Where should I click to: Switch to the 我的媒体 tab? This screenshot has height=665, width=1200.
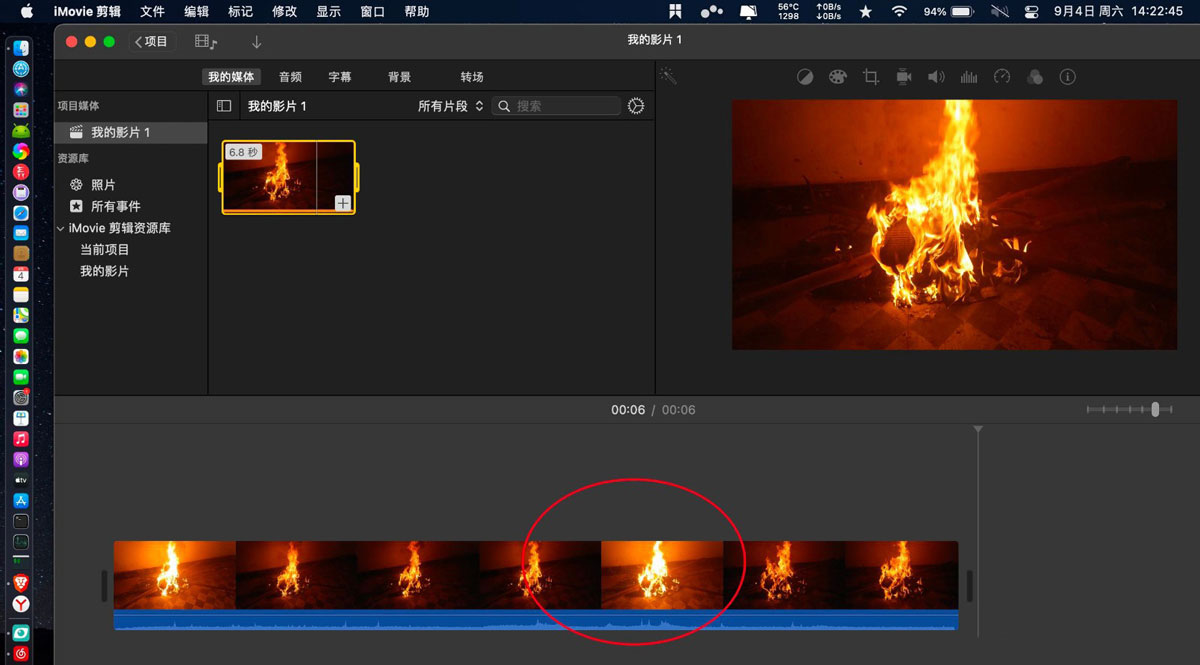click(231, 77)
